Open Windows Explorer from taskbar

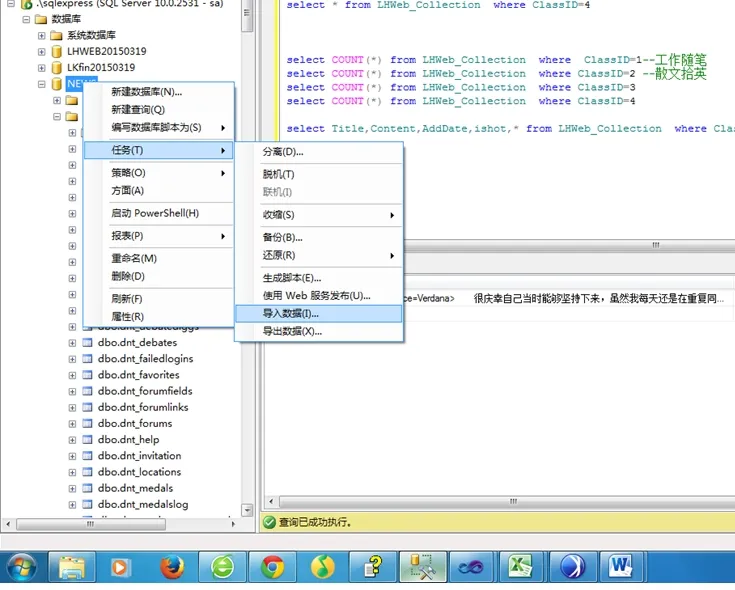[71, 568]
